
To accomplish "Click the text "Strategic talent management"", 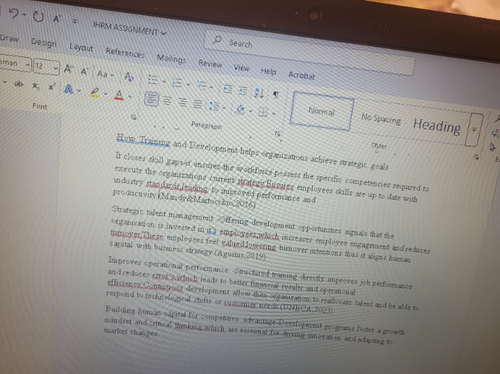I will [163, 214].
